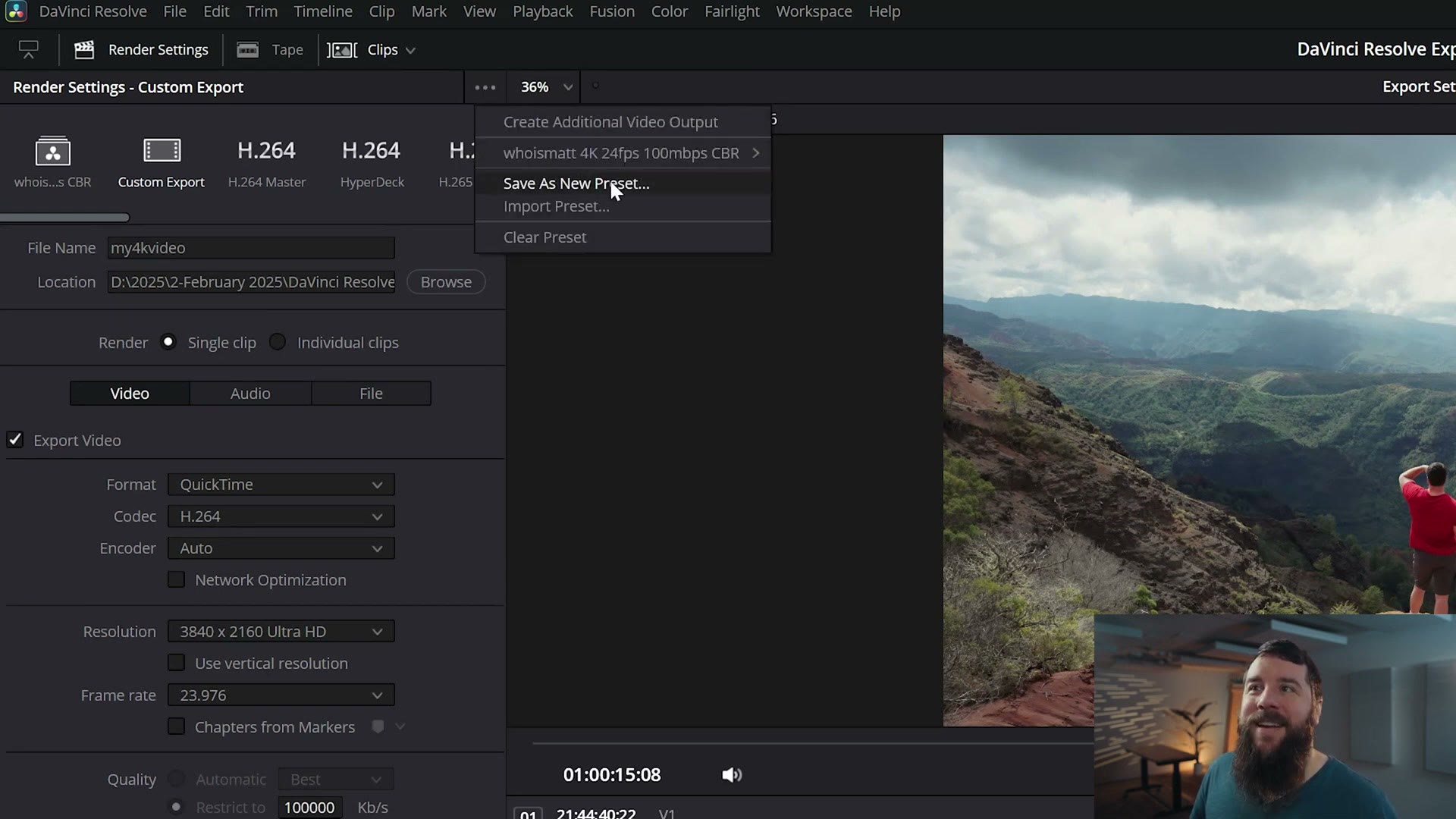Open the Codec H.264 dropdown

(x=281, y=516)
